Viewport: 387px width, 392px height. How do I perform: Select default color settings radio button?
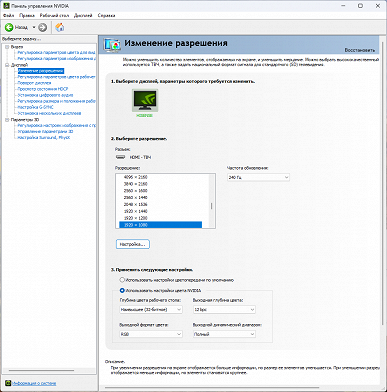(122, 280)
